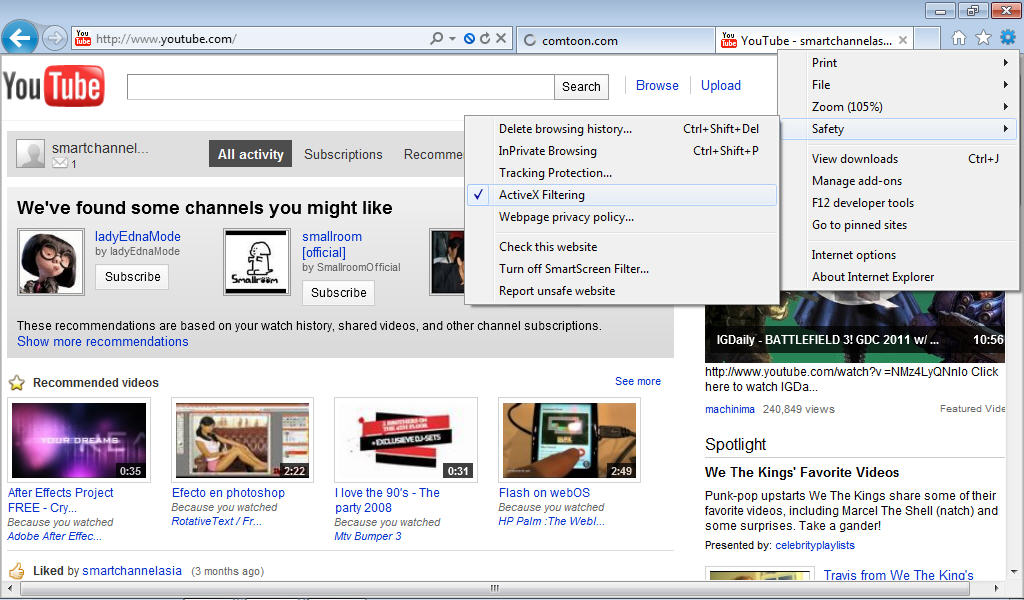Screen dimensions: 1024x600
Task: Click into the YouTube search box
Action: 340,87
